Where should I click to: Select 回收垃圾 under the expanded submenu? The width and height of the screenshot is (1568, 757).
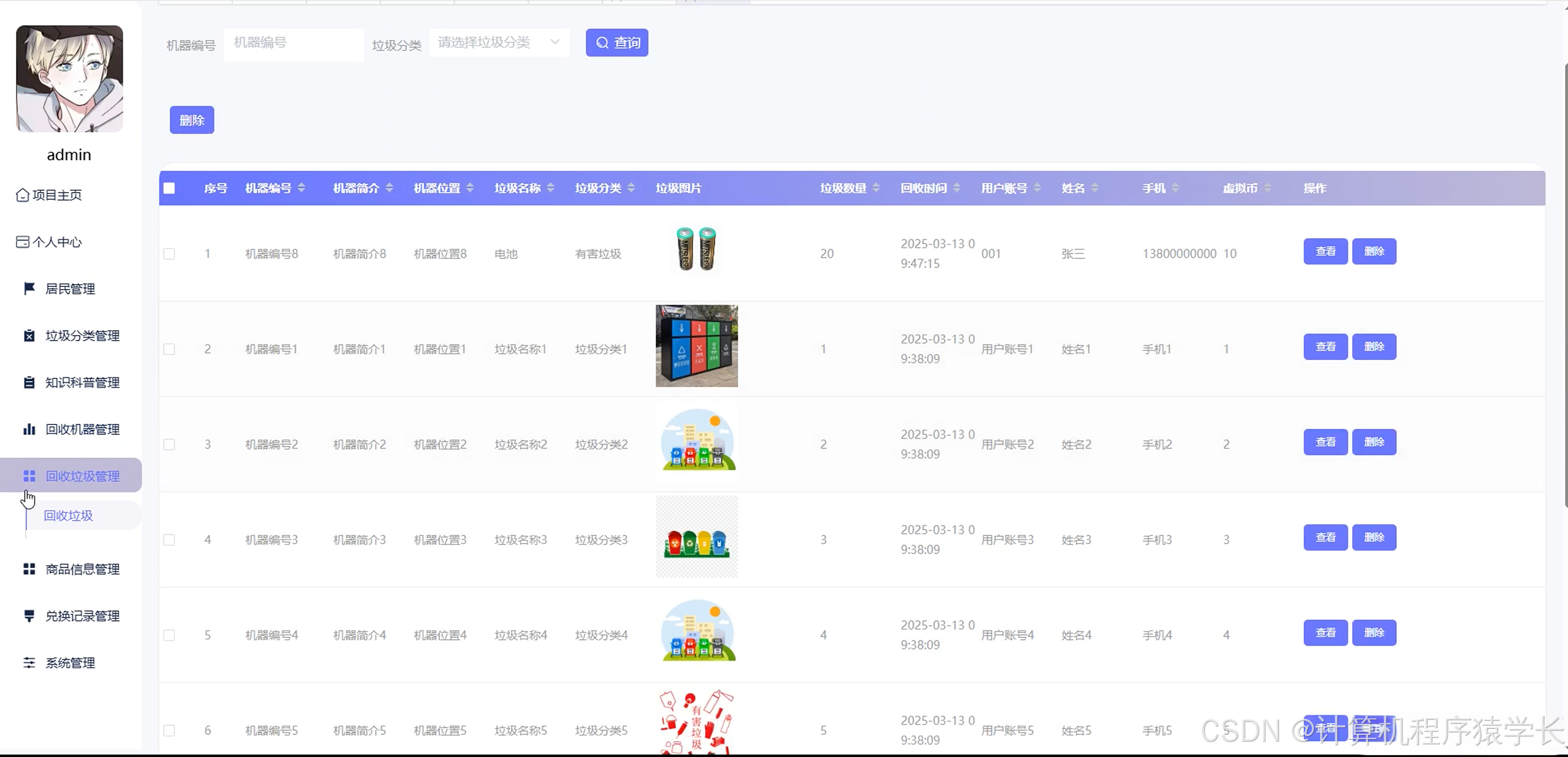coord(67,515)
